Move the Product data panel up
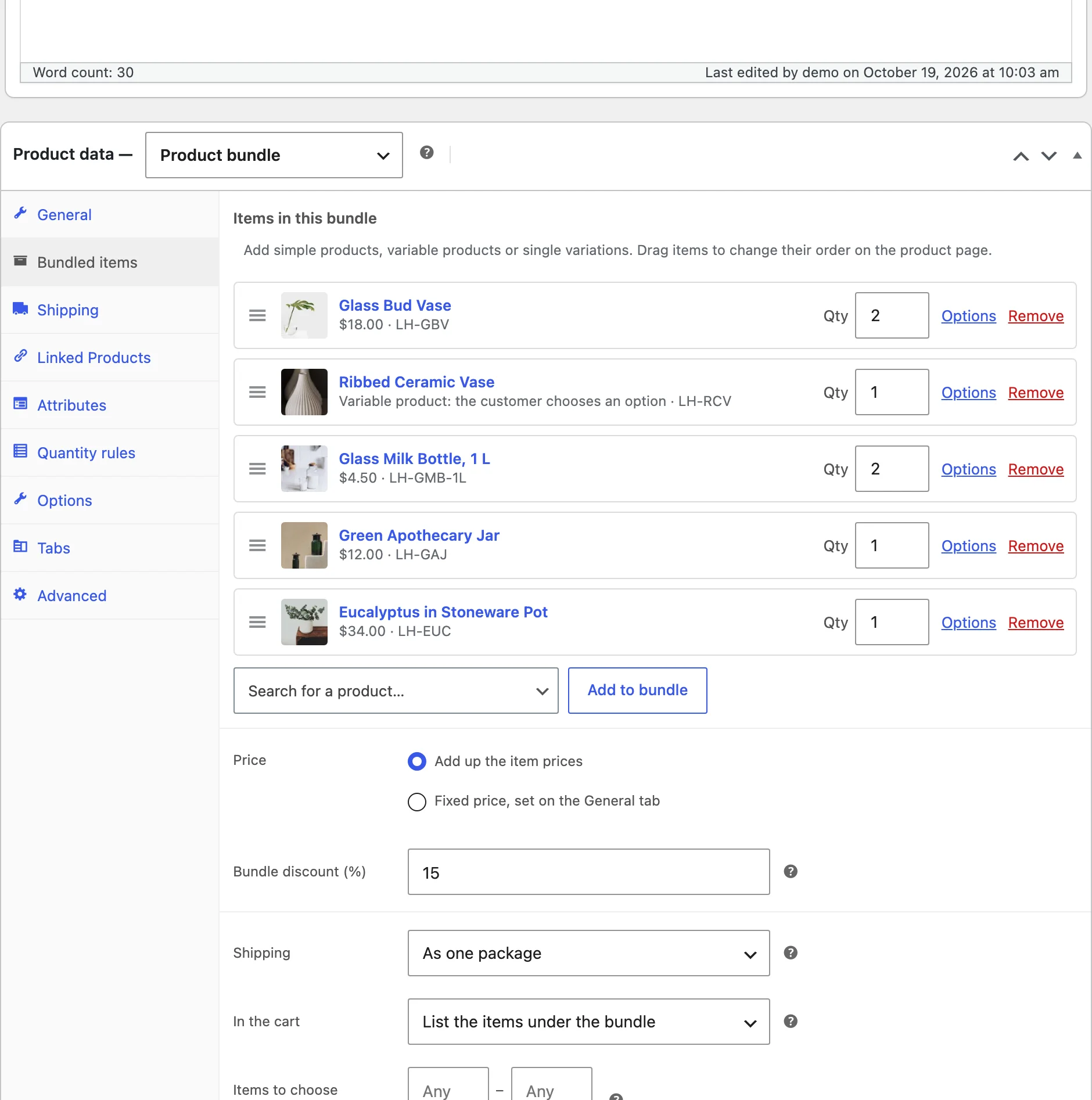The image size is (1092, 1100). 1021,156
